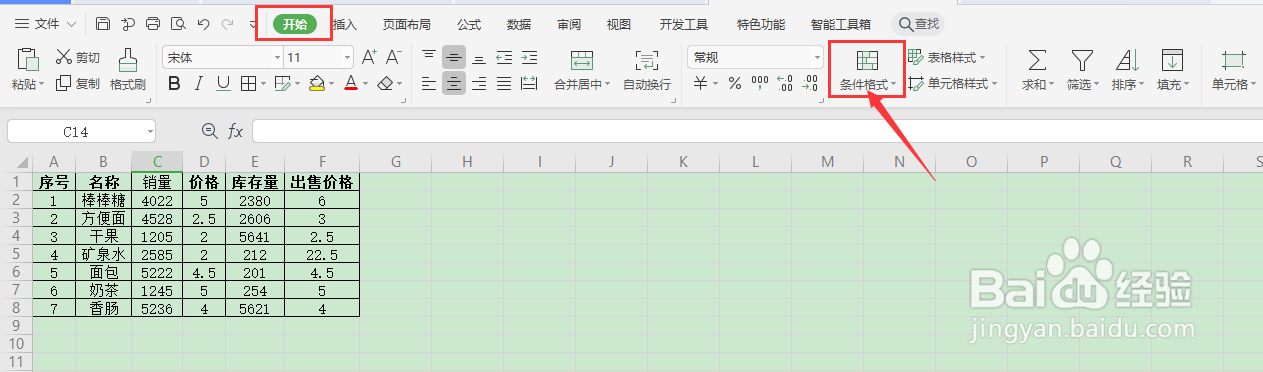Apply yellow fill color to cells
This screenshot has width=1263, height=372.
click(316, 84)
